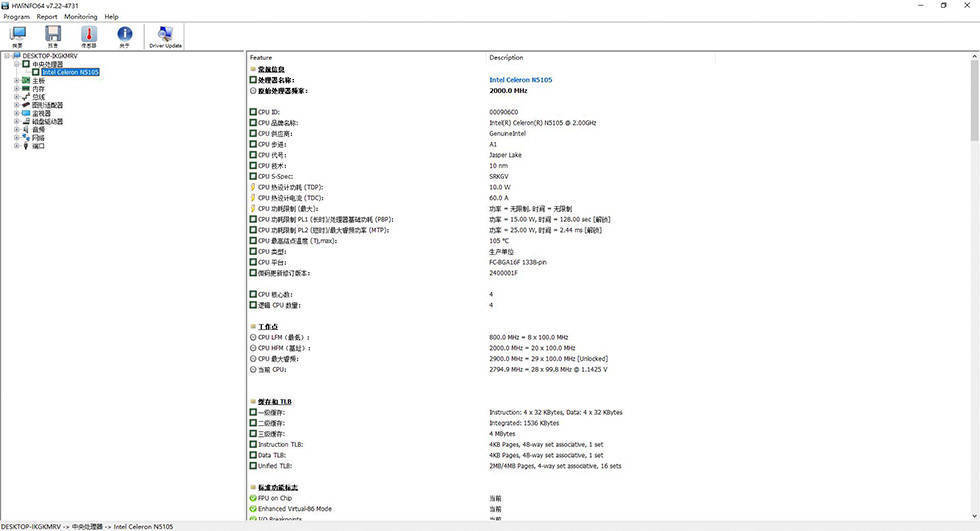
Task: Click the network icon beside 网络
Action: tap(26, 137)
